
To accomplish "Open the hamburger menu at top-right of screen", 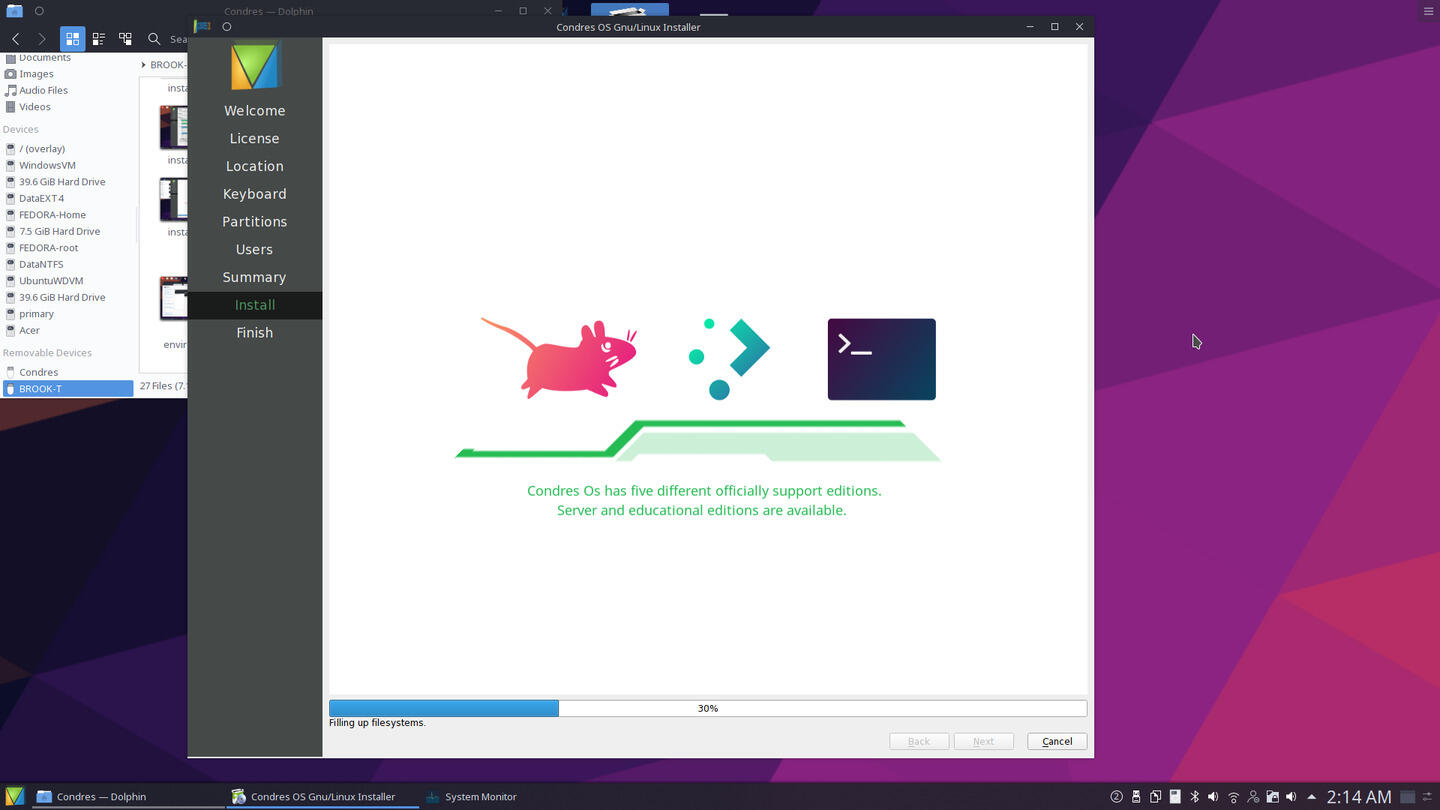I will [1428, 11].
